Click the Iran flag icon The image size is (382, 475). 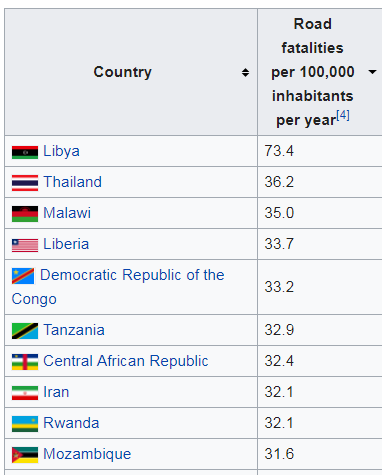25,393
